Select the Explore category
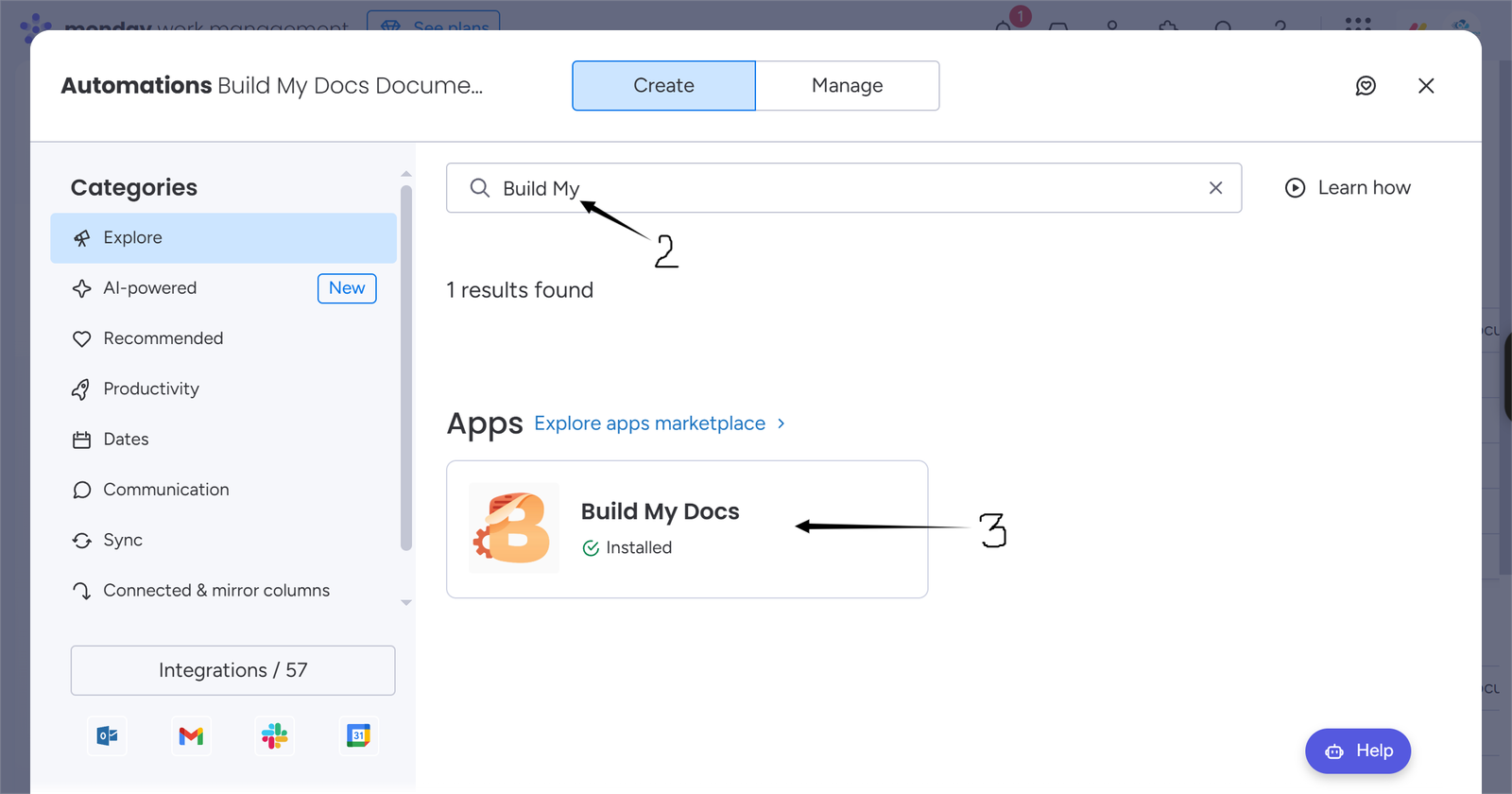1512x794 pixels. click(224, 238)
